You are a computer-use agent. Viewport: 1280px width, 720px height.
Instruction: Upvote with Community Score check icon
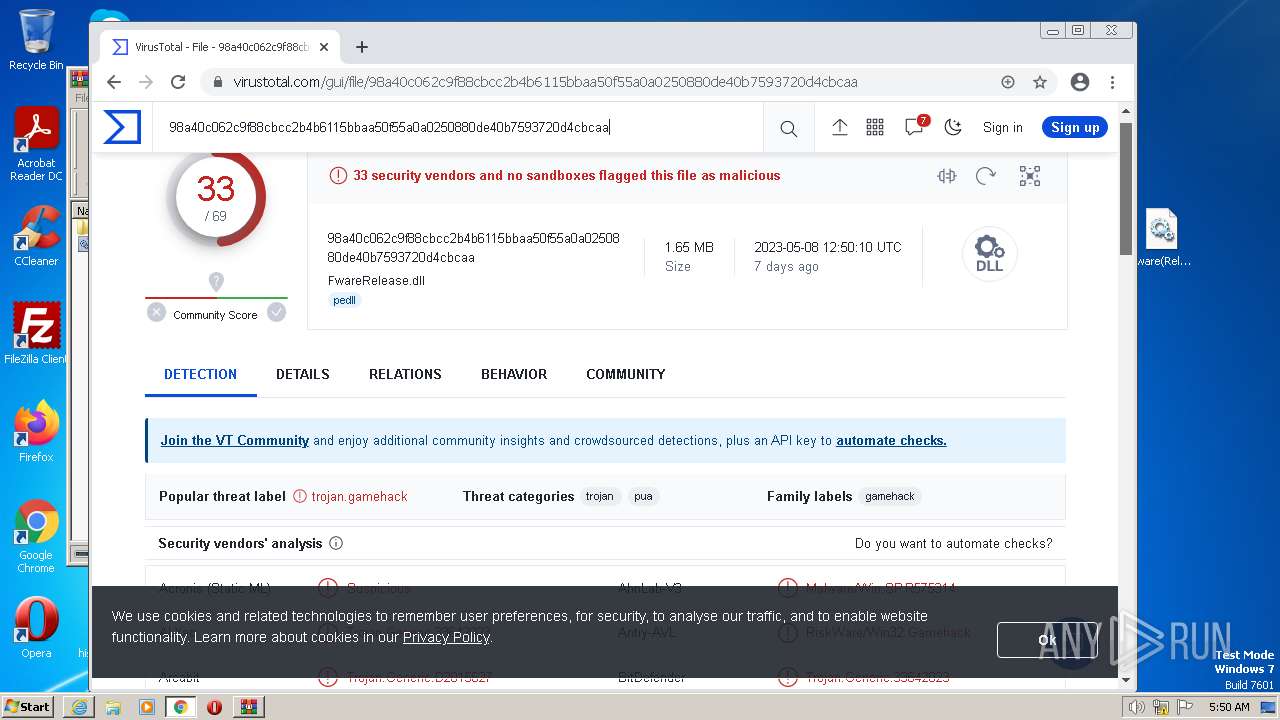(277, 312)
